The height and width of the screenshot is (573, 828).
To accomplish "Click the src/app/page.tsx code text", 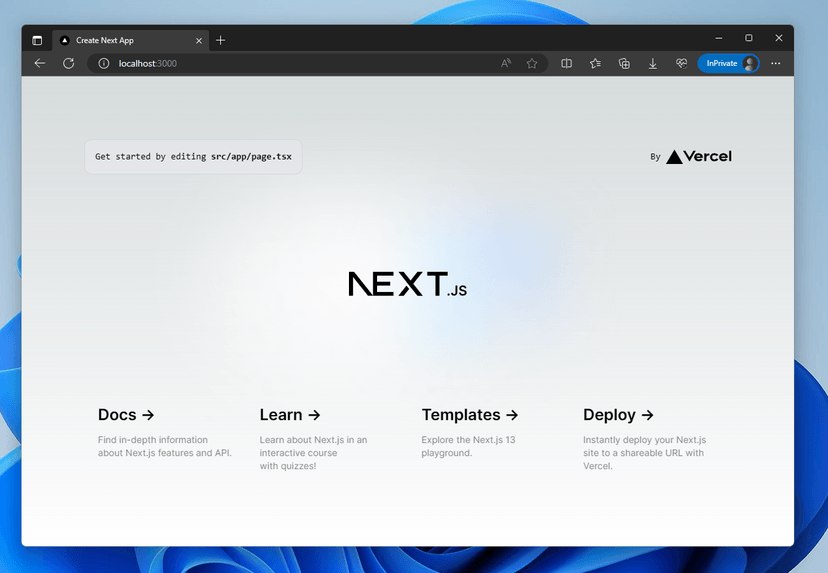I will coord(251,156).
